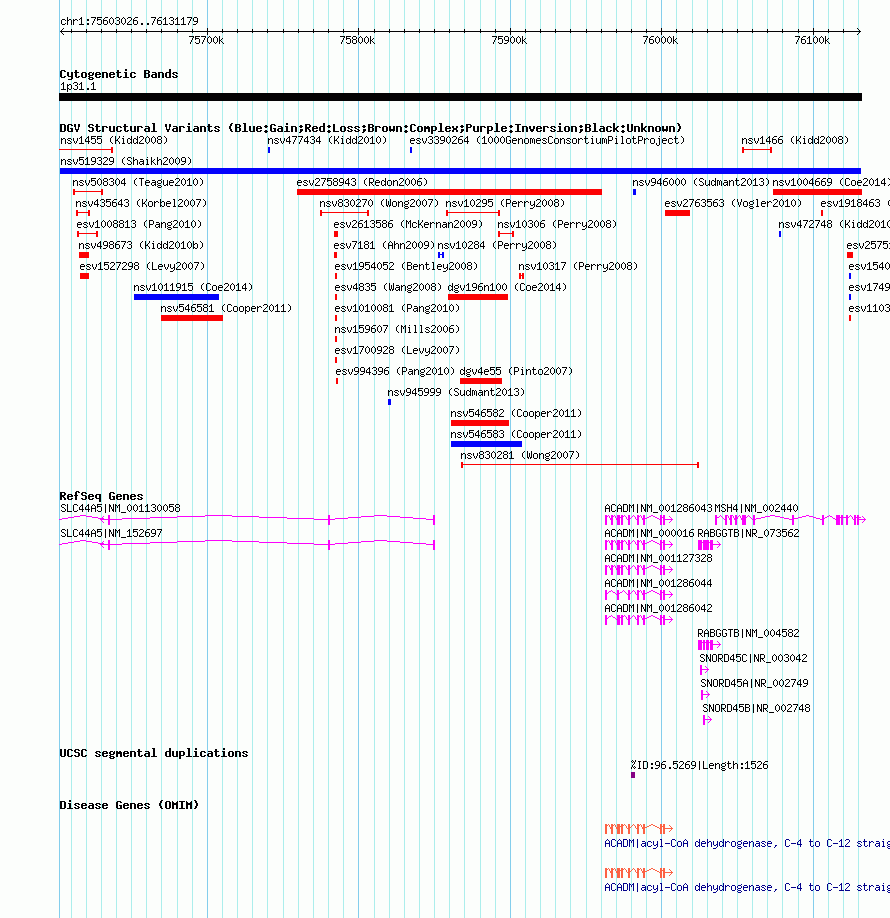Open nsv945999 (Sudmant2013) variant label
This screenshot has height=918, width=890.
coord(456,393)
